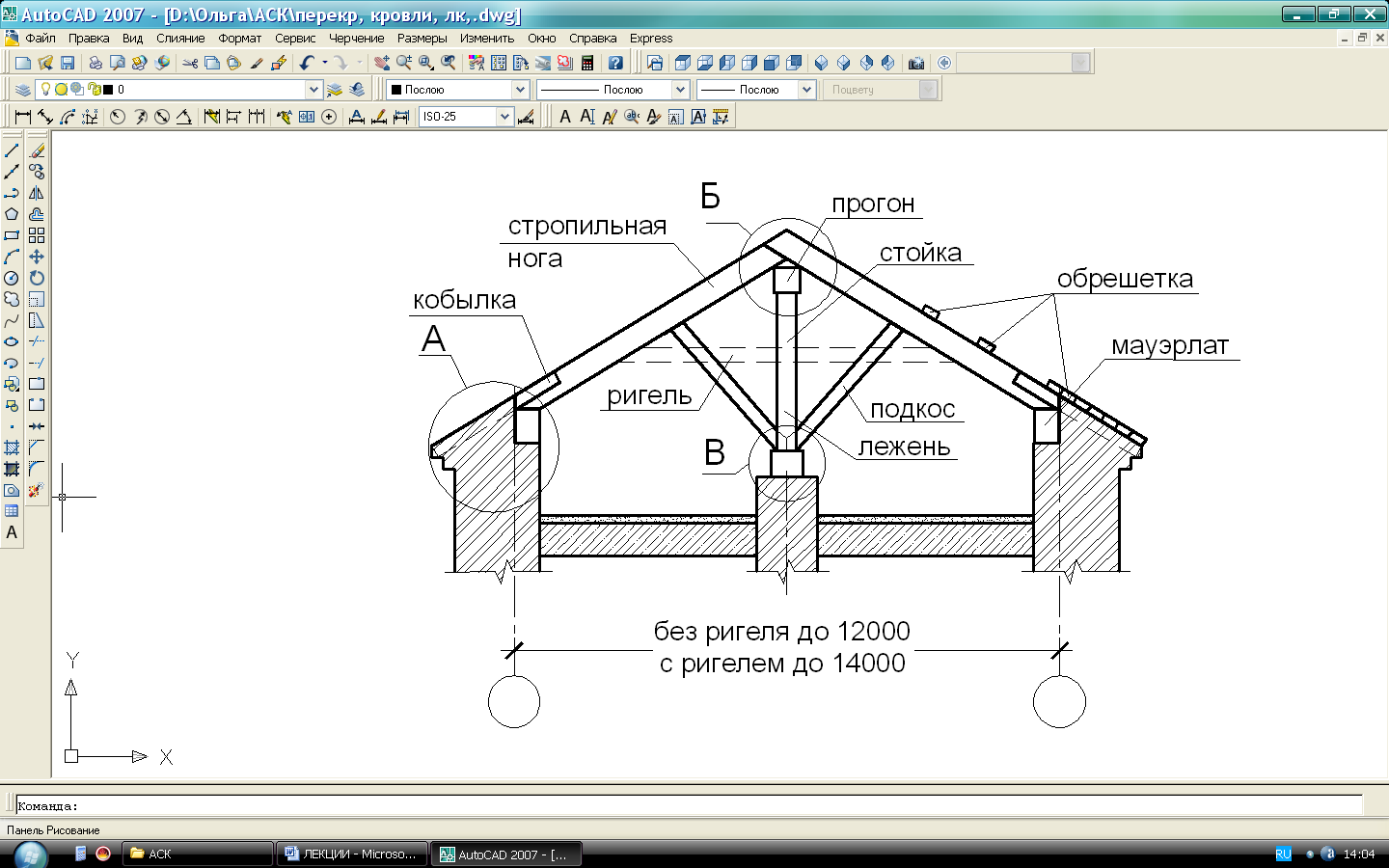
Task: Click the Hatch tool icon
Action: coord(12,448)
